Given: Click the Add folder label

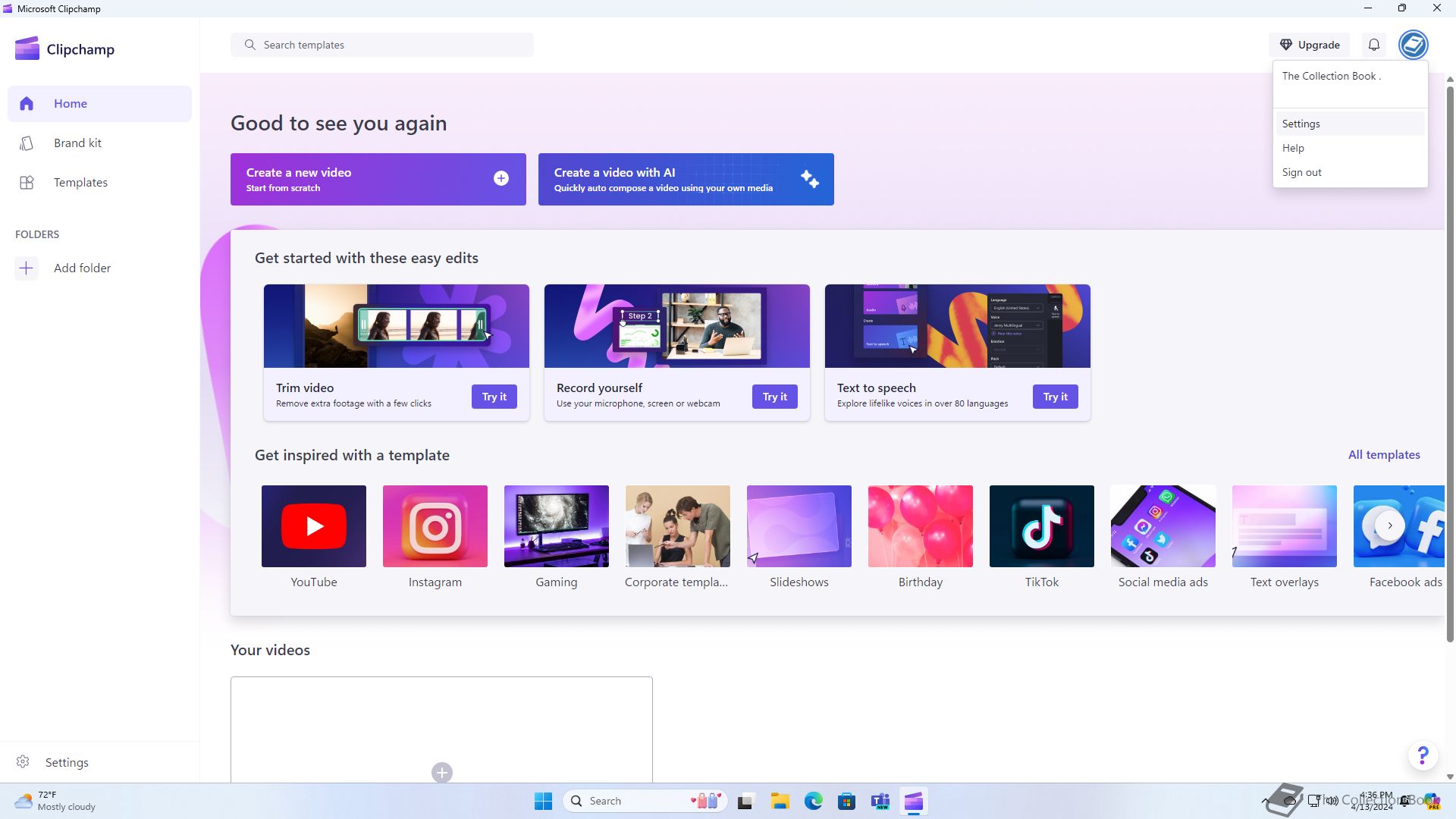Looking at the screenshot, I should (82, 268).
